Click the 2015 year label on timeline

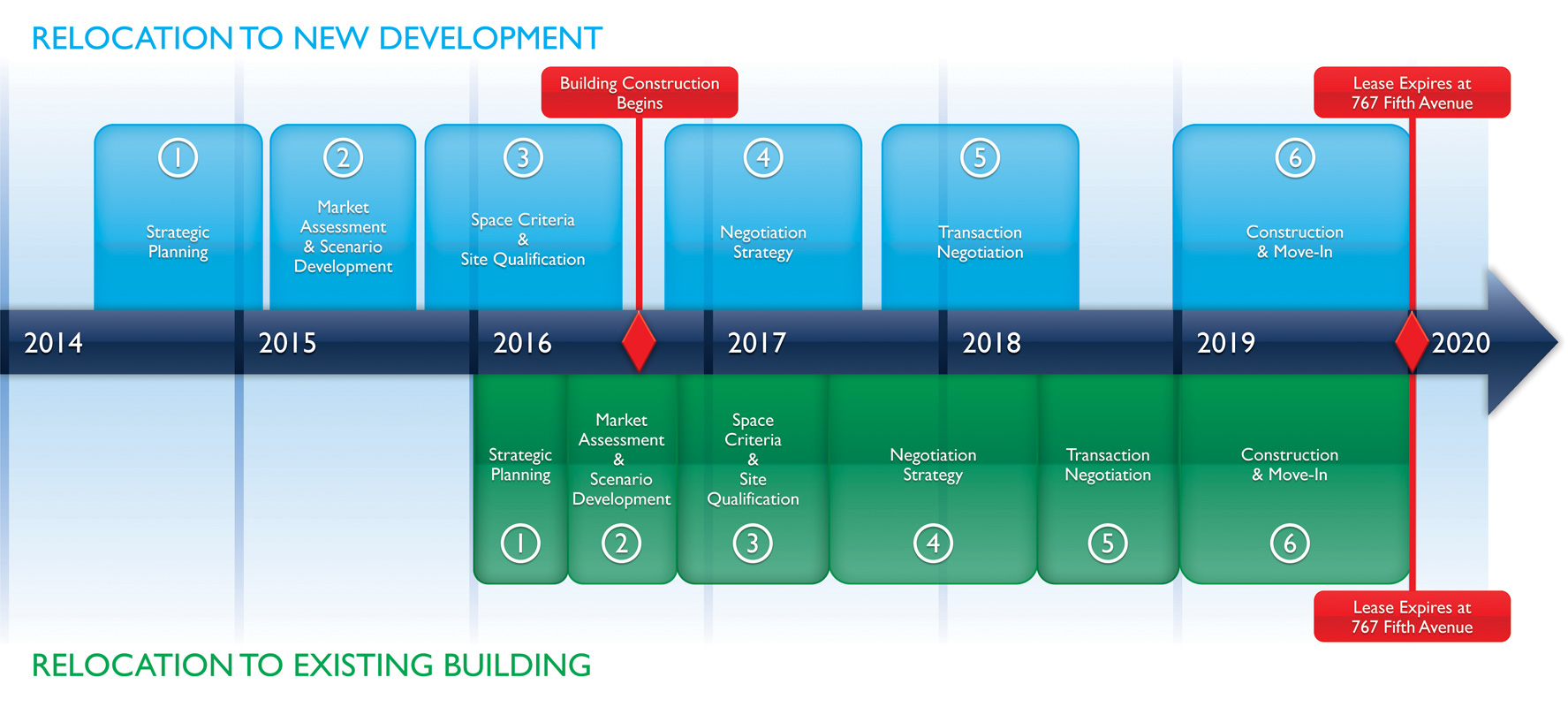click(x=287, y=343)
